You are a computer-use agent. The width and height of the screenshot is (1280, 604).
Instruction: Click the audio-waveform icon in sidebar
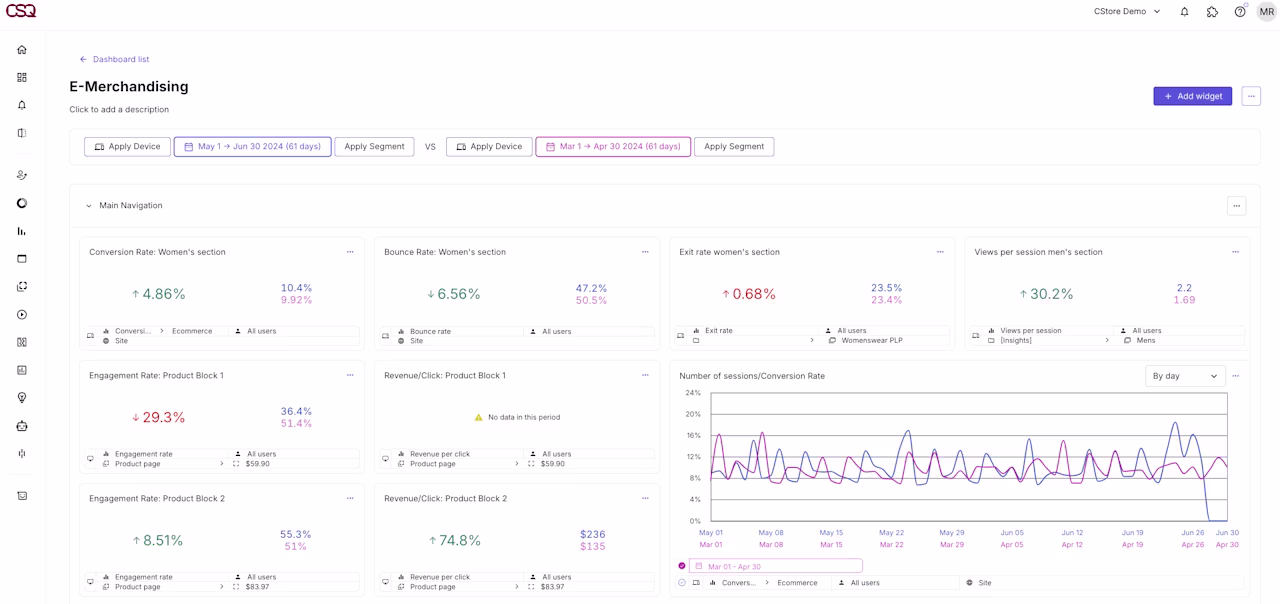point(22,454)
